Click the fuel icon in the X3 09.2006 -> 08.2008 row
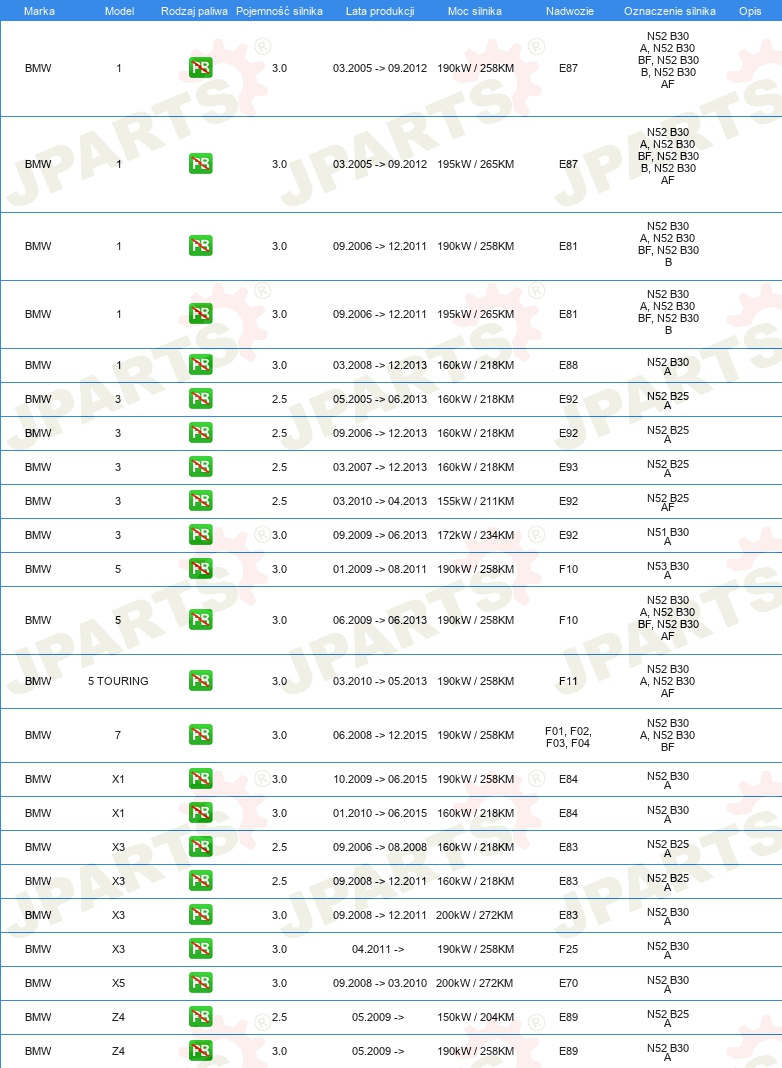This screenshot has height=1068, width=782. click(200, 847)
